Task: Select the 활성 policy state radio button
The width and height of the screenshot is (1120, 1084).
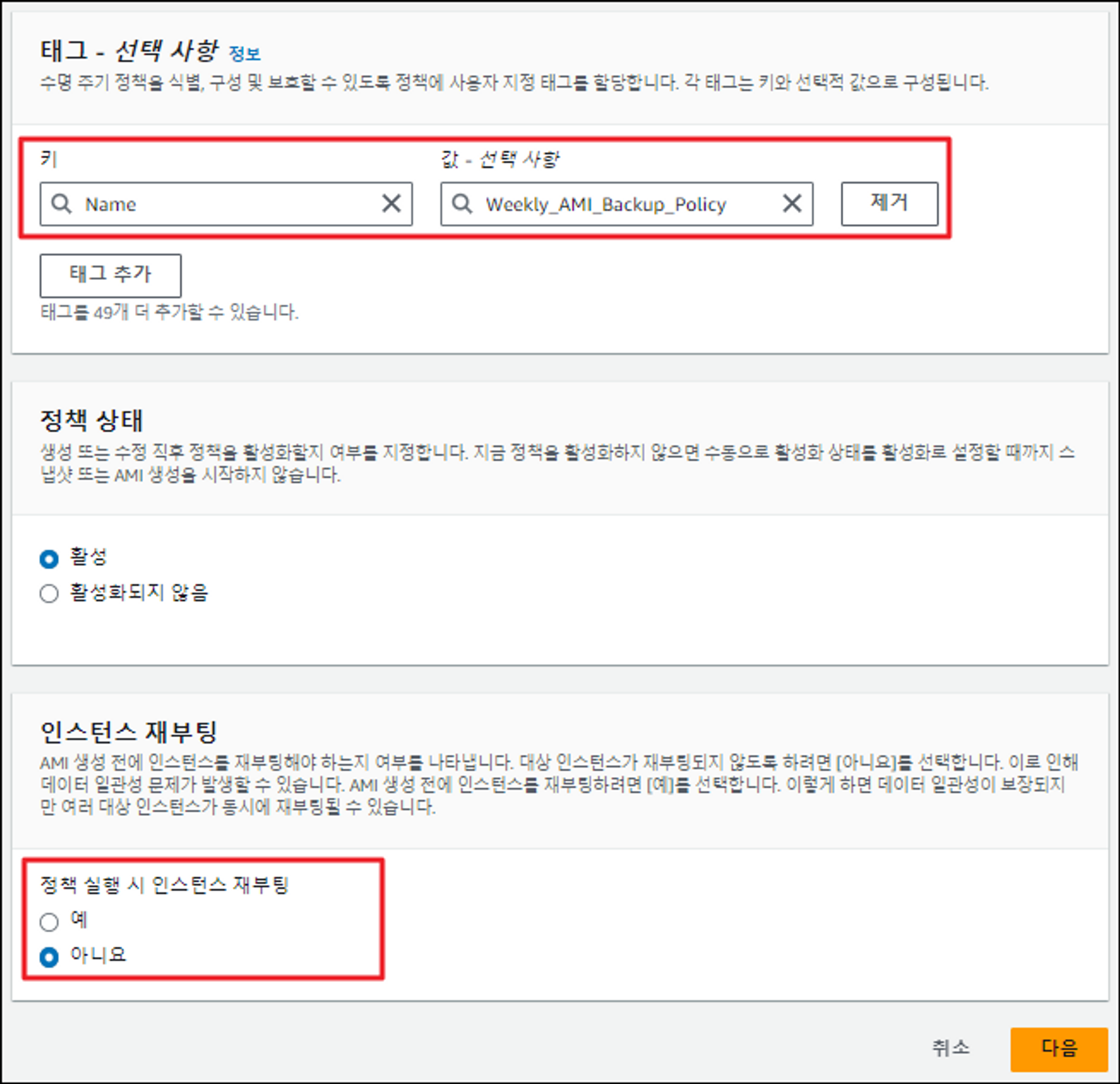Action: point(49,558)
